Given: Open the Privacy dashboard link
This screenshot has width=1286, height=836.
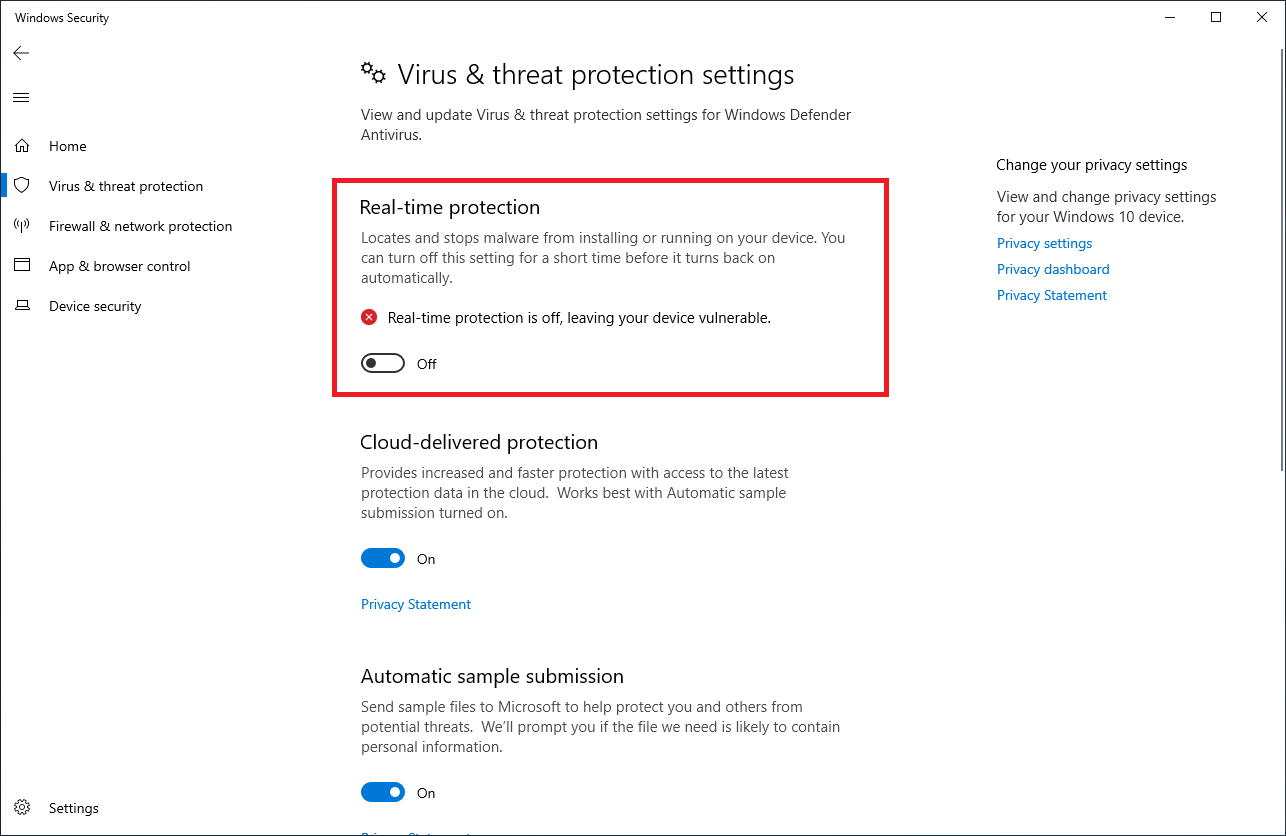Looking at the screenshot, I should 1053,269.
